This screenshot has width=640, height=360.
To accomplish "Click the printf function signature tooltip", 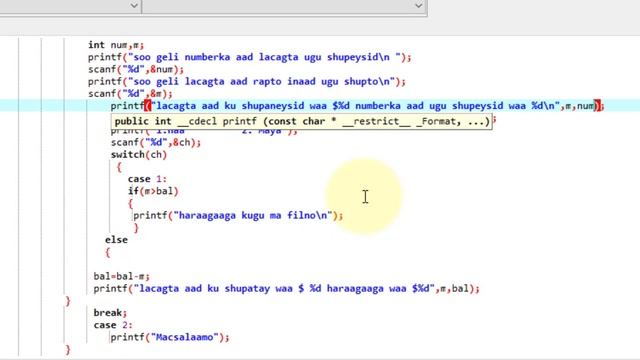I will [302, 121].
